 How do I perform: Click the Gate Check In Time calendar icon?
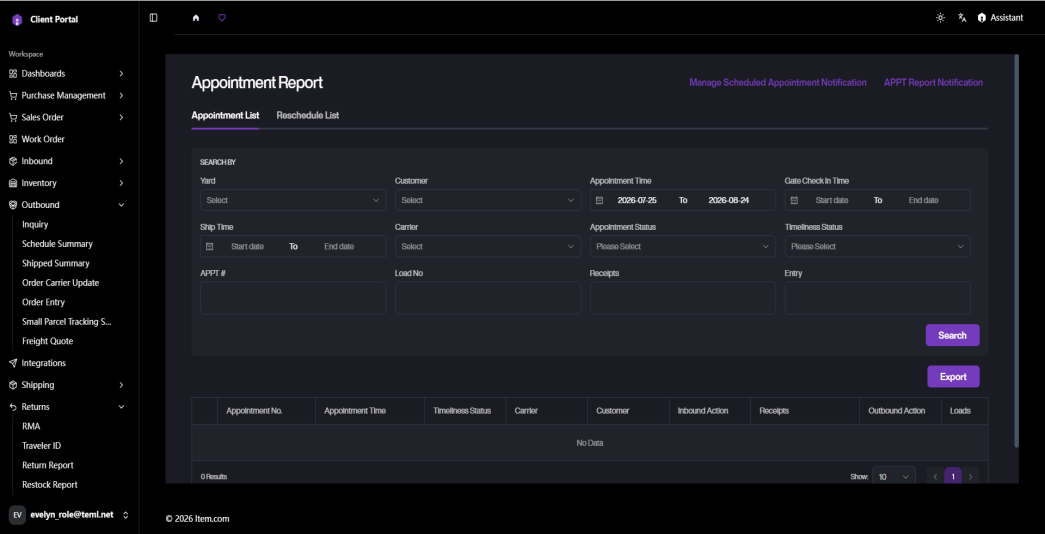[794, 200]
